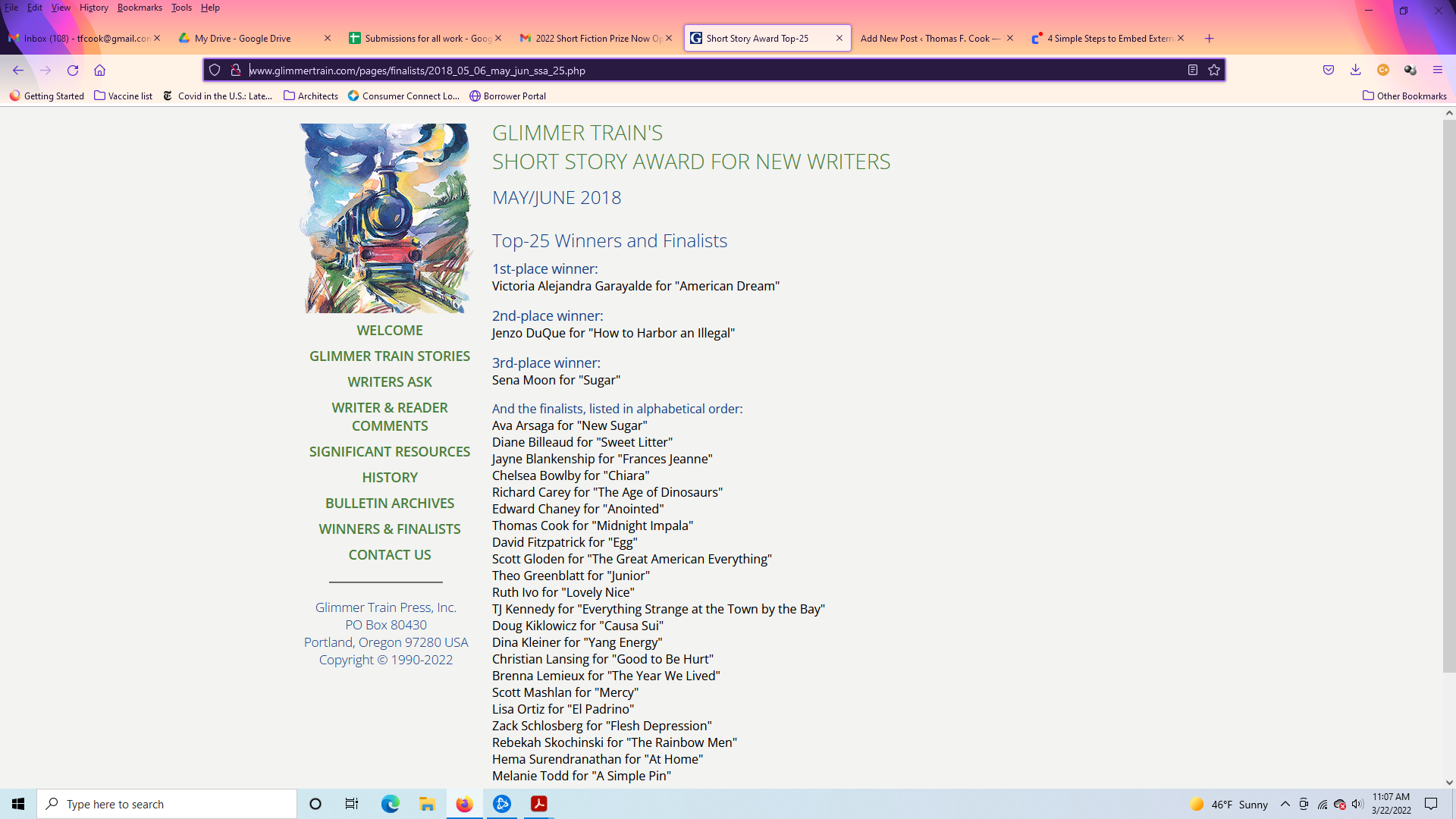Image resolution: width=1456 pixels, height=819 pixels.
Task: Open GLIMMER TRAIN STORIES page
Action: (x=390, y=356)
